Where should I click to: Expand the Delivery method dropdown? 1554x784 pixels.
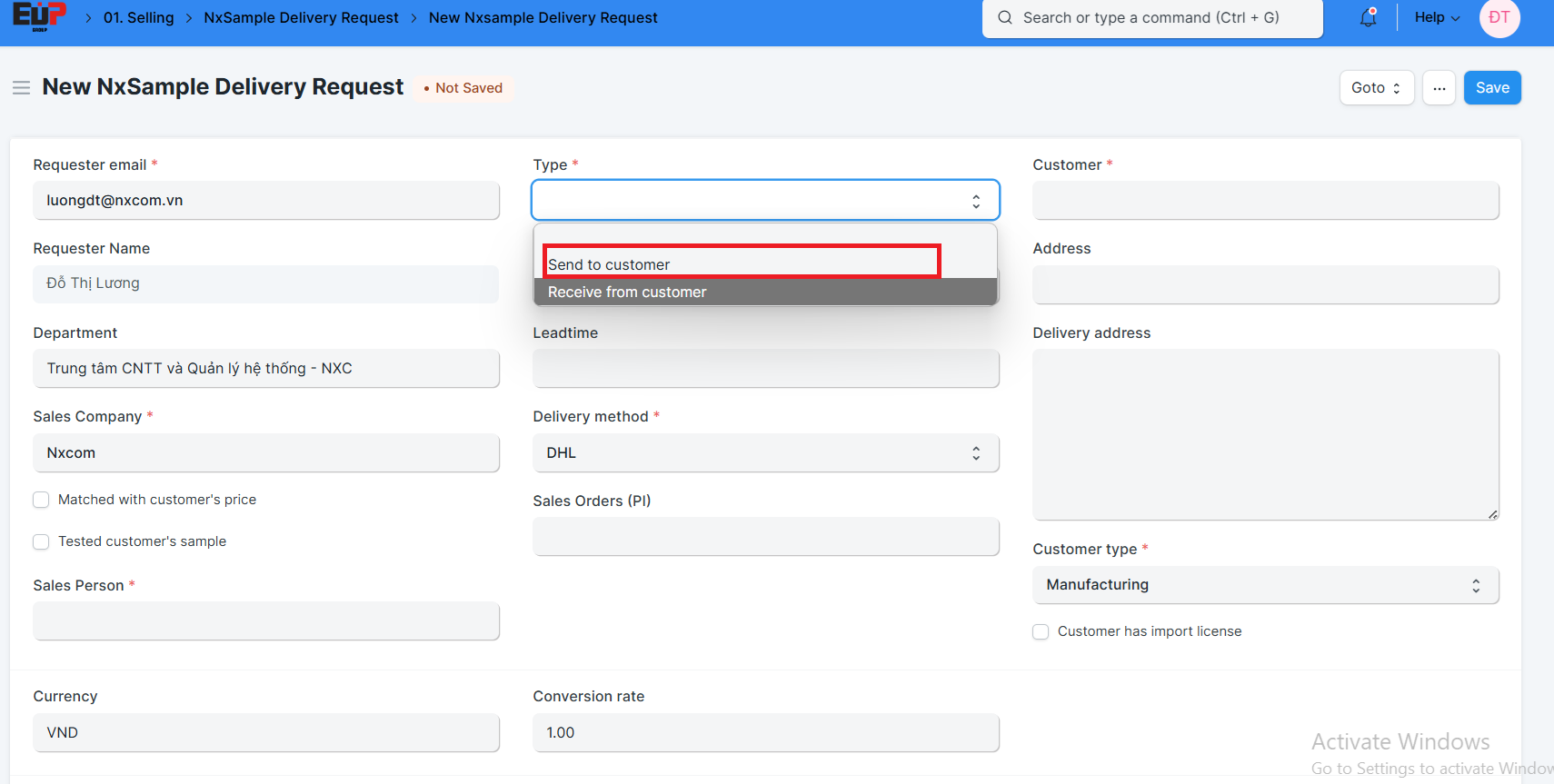765,452
